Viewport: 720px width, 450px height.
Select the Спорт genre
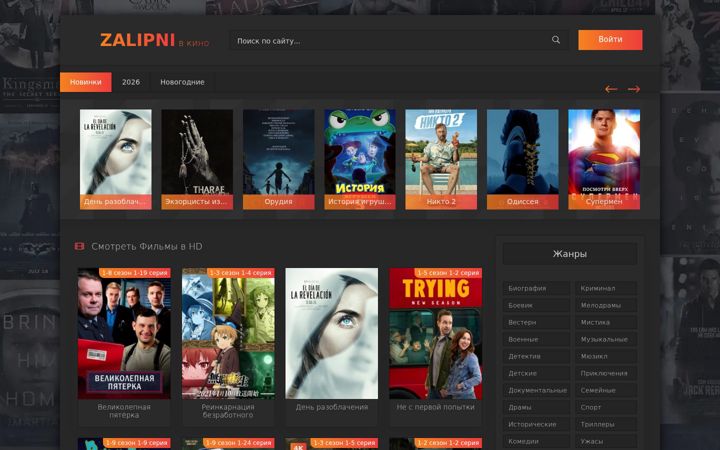coord(606,407)
